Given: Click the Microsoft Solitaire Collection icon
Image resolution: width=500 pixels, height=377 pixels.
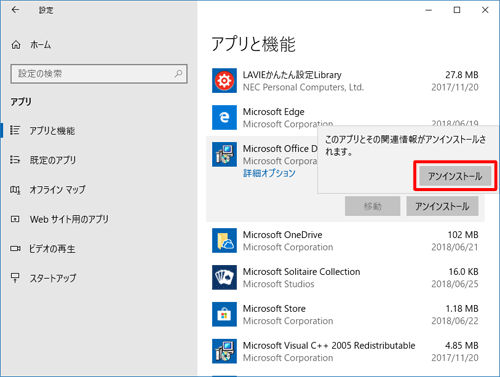Looking at the screenshot, I should [x=224, y=277].
